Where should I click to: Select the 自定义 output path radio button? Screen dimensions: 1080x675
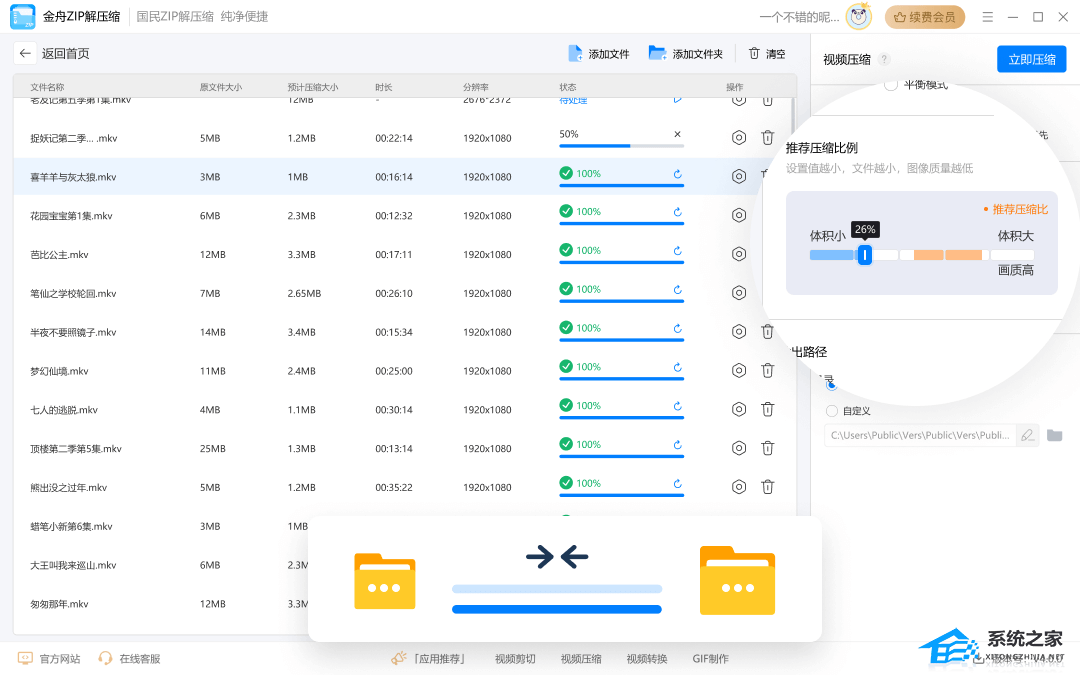point(832,411)
